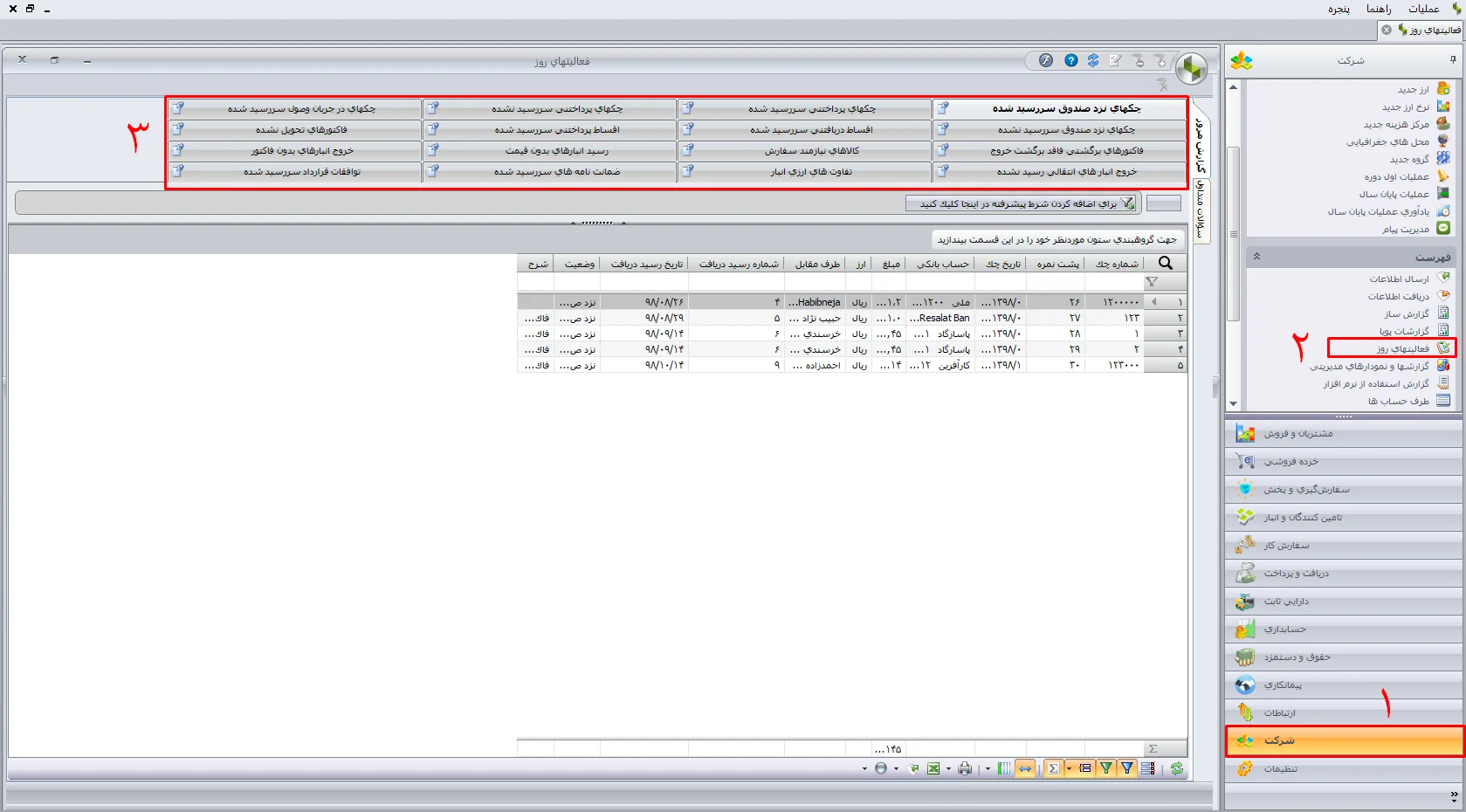Click the blue refresh arrows icon in header

[x=1093, y=60]
